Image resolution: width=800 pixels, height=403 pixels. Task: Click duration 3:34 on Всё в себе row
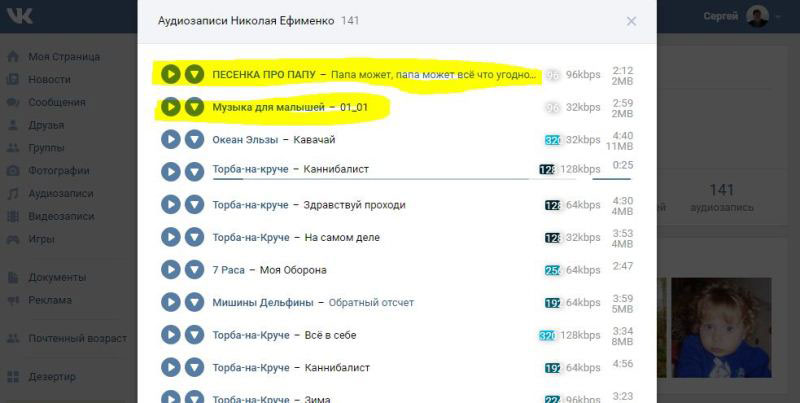point(622,331)
